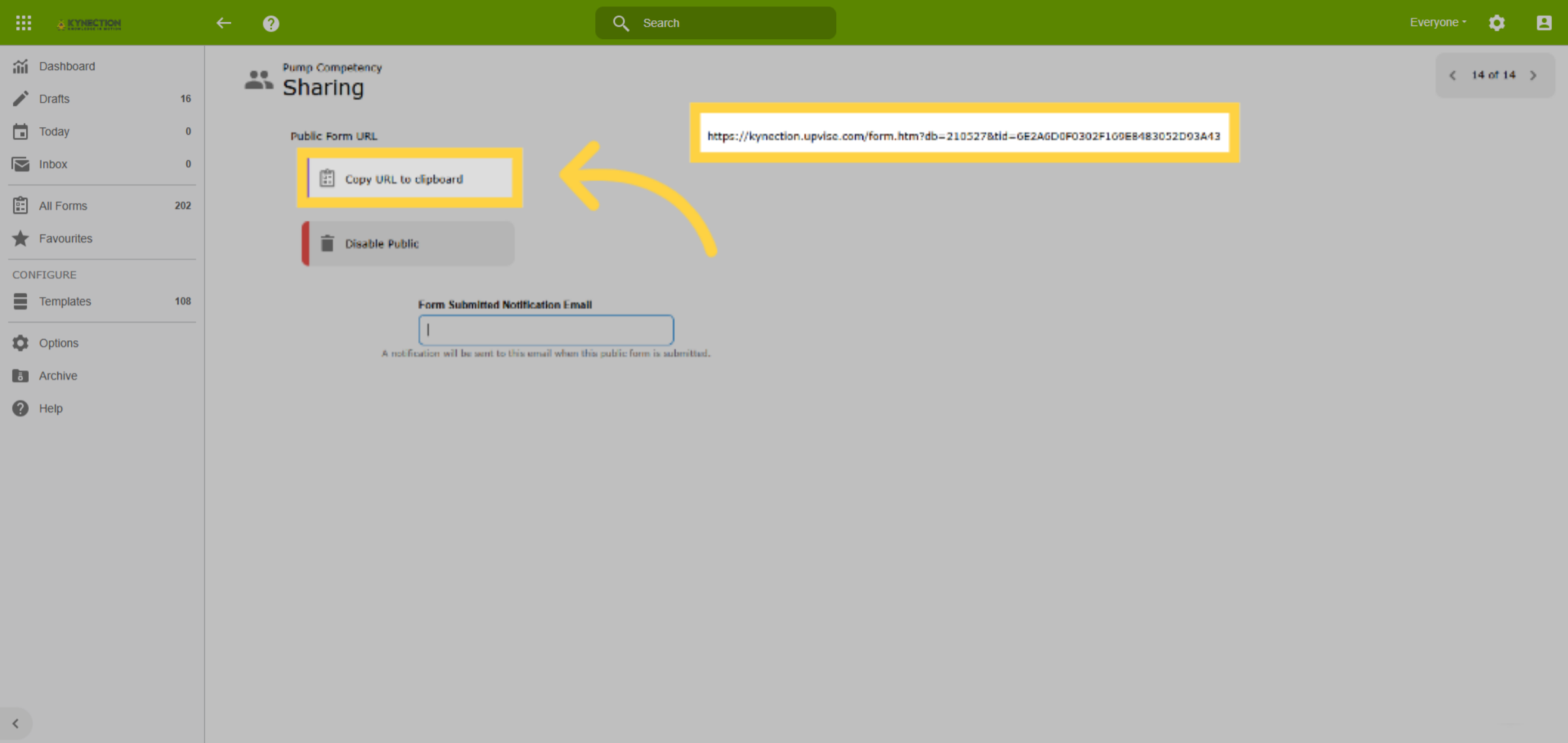Click the Sharing people icon

click(259, 80)
